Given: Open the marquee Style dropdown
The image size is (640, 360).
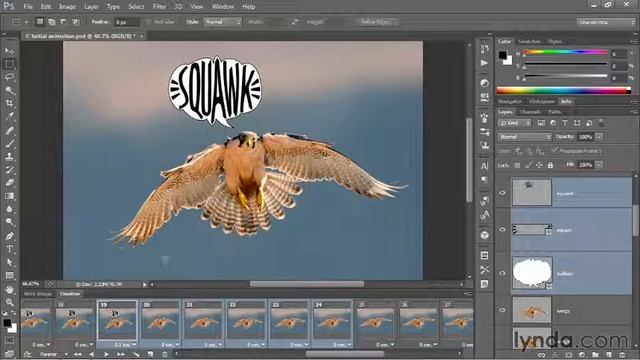Looking at the screenshot, I should click(x=223, y=22).
